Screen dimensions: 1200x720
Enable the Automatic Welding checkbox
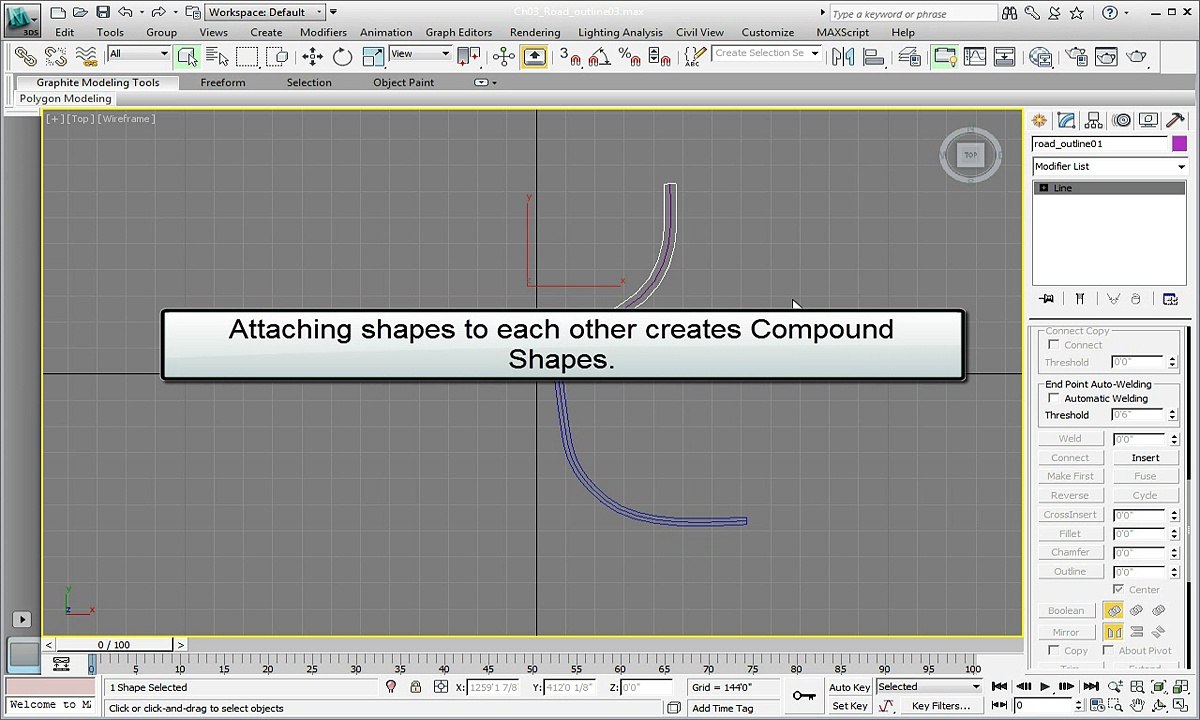pos(1054,398)
